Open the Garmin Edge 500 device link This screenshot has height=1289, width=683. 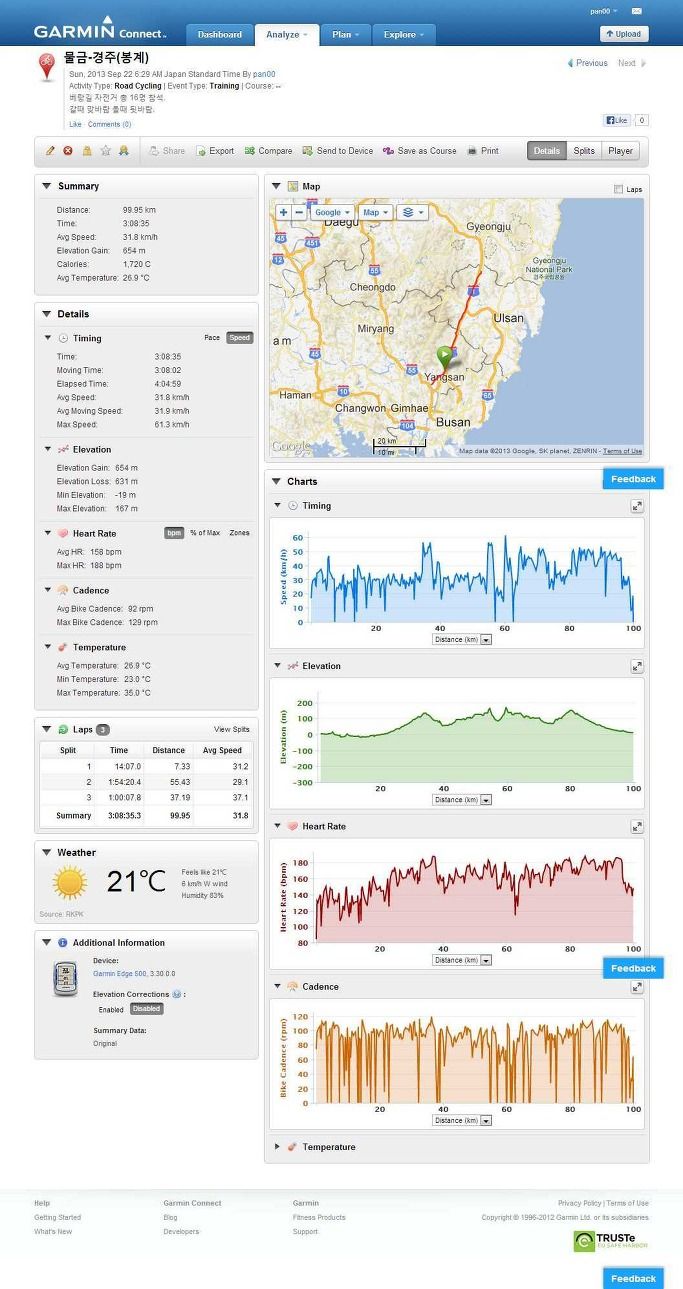[120, 972]
